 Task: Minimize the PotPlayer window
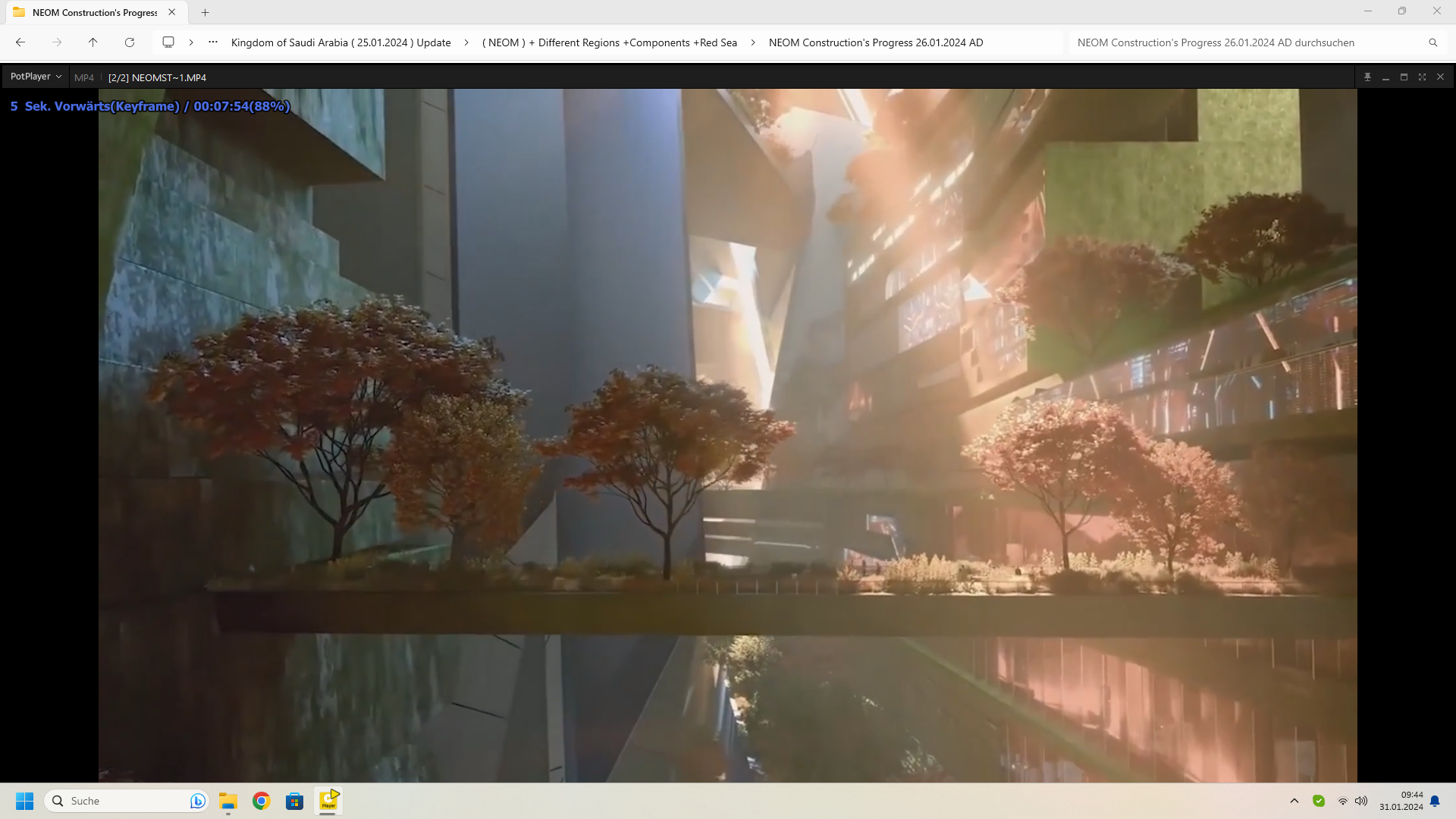pos(1385,77)
